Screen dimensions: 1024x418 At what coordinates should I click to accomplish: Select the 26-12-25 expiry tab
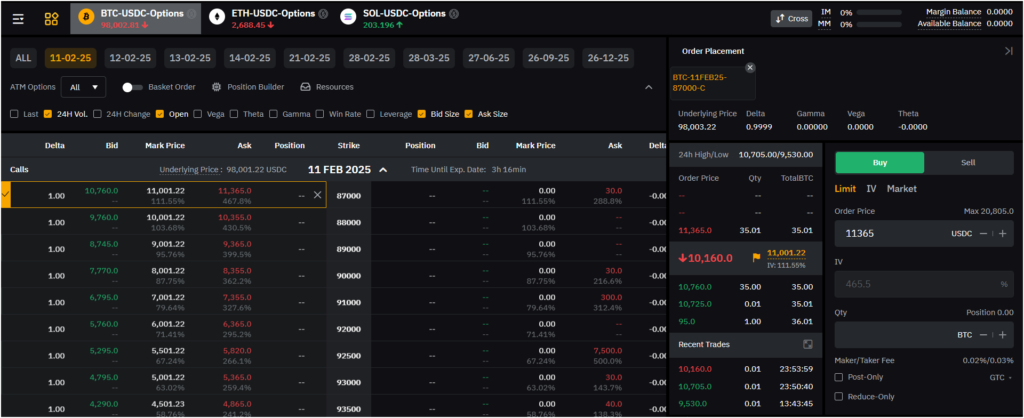[608, 58]
